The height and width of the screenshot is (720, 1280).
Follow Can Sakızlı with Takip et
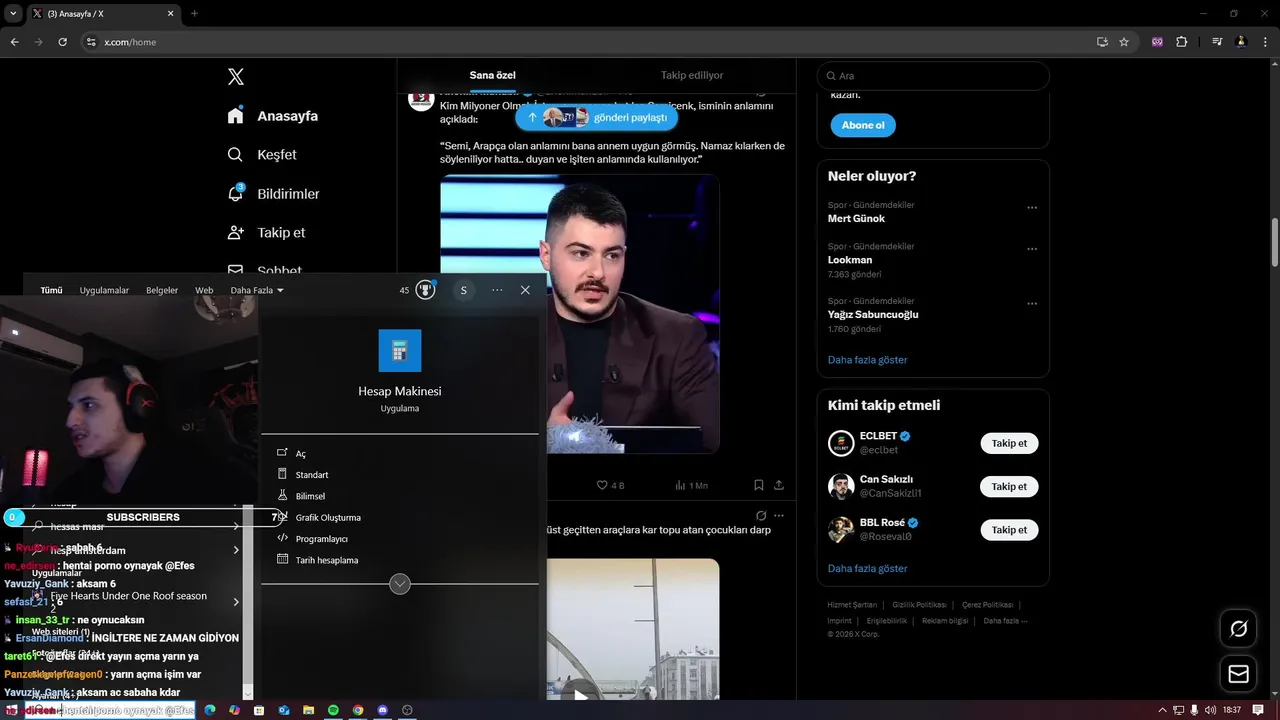pyautogui.click(x=1009, y=487)
